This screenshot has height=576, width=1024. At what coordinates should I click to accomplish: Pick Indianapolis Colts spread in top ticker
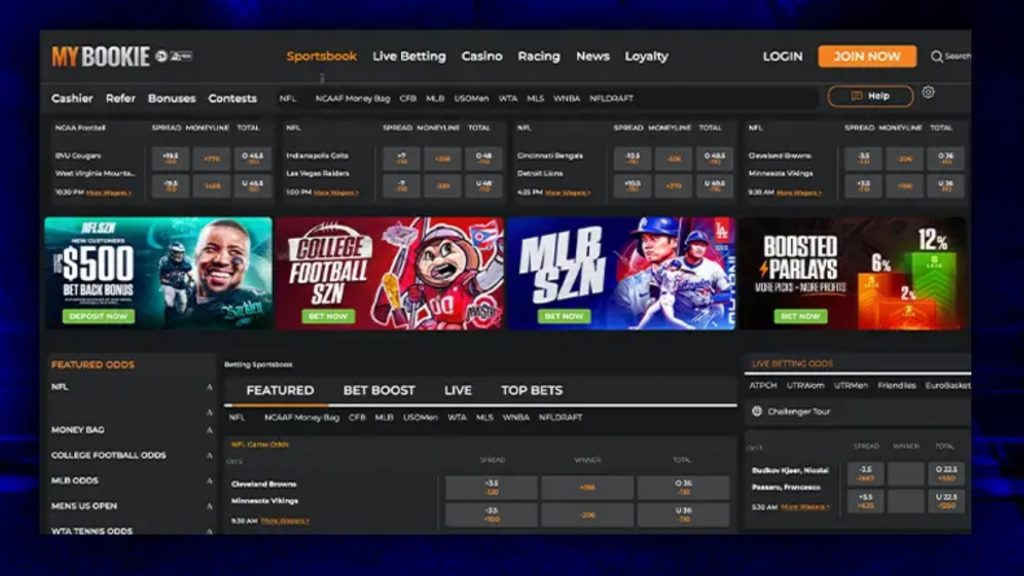click(402, 159)
